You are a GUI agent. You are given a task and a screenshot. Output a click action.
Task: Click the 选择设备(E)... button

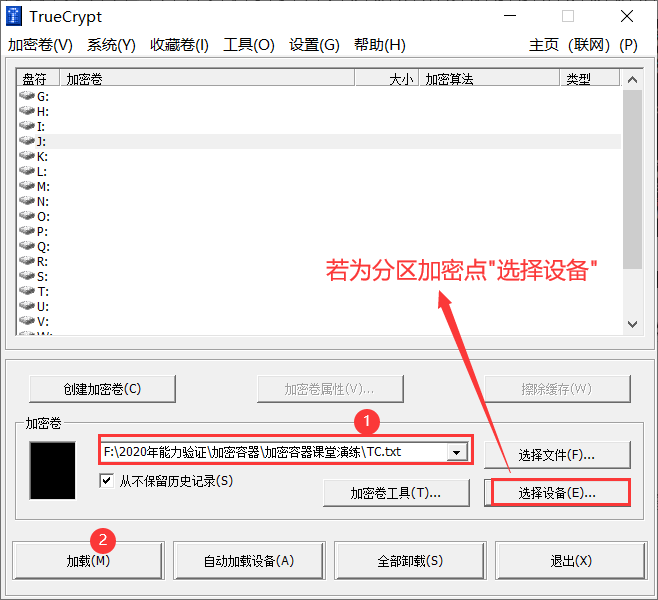point(557,493)
